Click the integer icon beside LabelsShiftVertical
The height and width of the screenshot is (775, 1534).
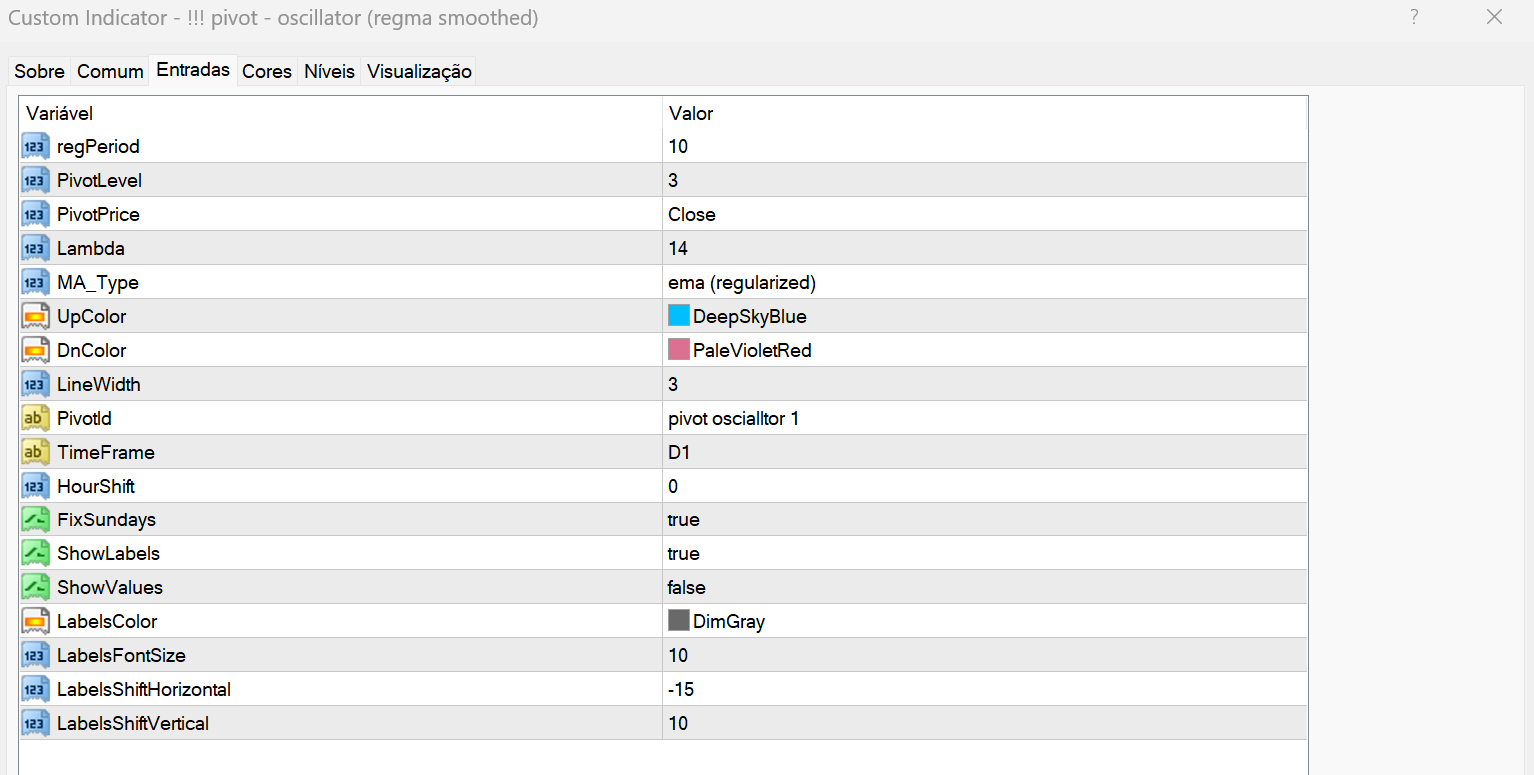(x=36, y=723)
